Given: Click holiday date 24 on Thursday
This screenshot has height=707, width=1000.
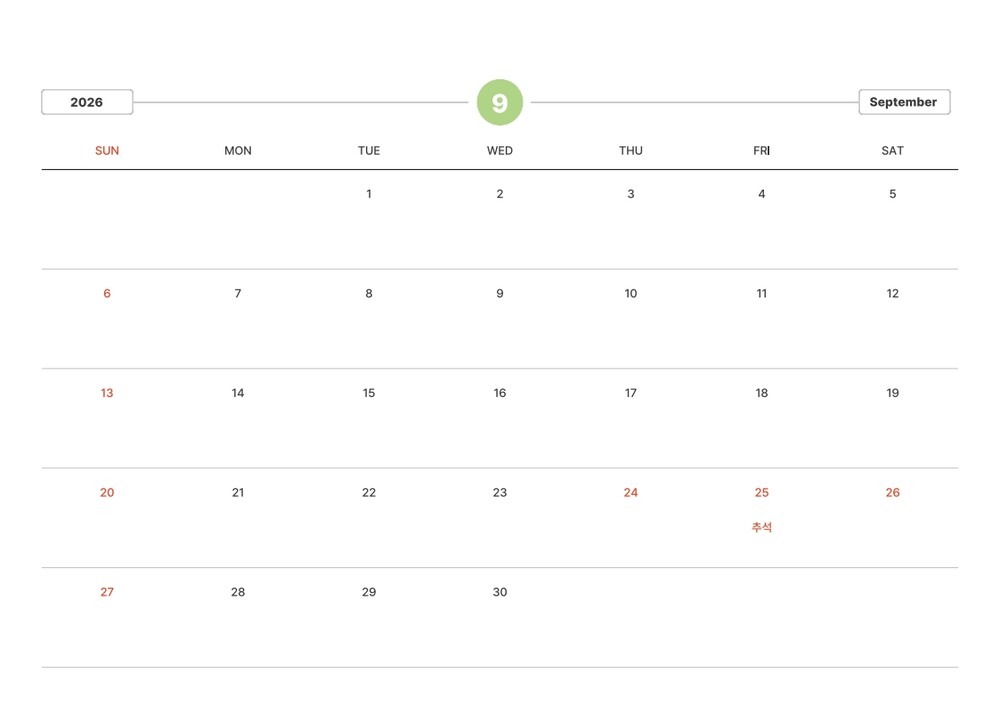Looking at the screenshot, I should pos(630,492).
